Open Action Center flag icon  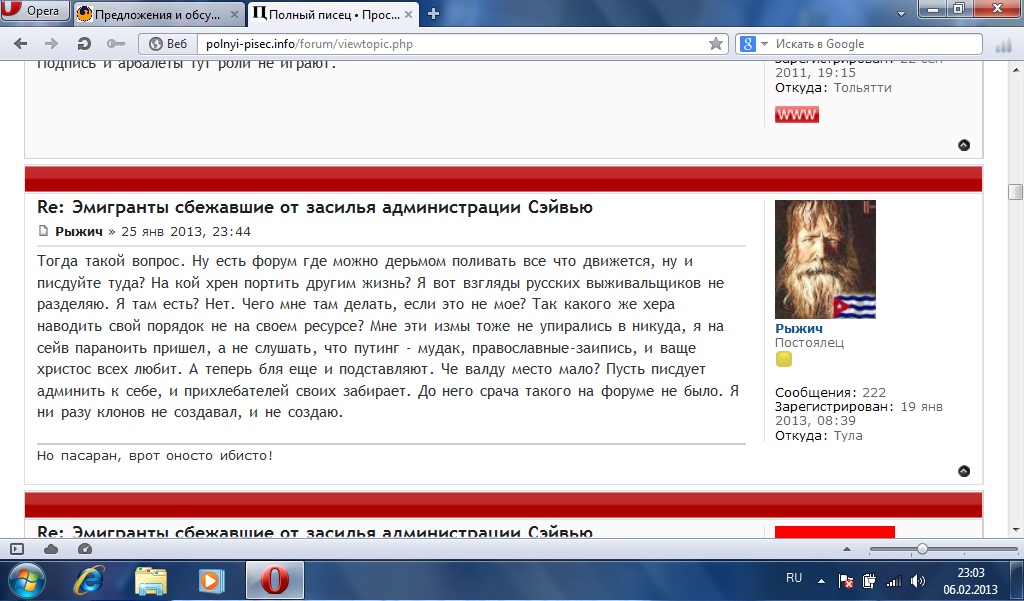[x=846, y=581]
